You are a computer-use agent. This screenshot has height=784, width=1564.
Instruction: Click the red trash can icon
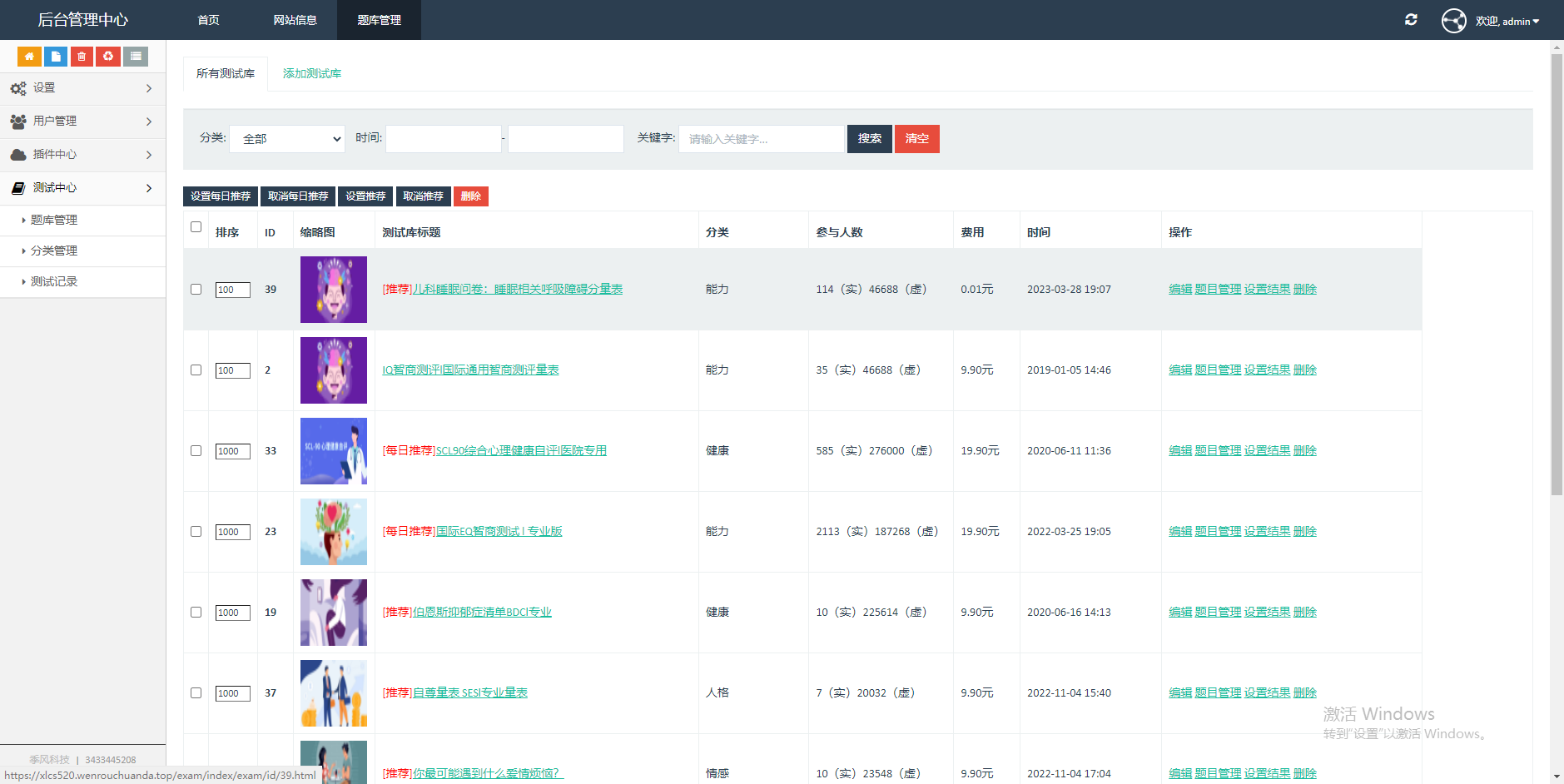82,57
